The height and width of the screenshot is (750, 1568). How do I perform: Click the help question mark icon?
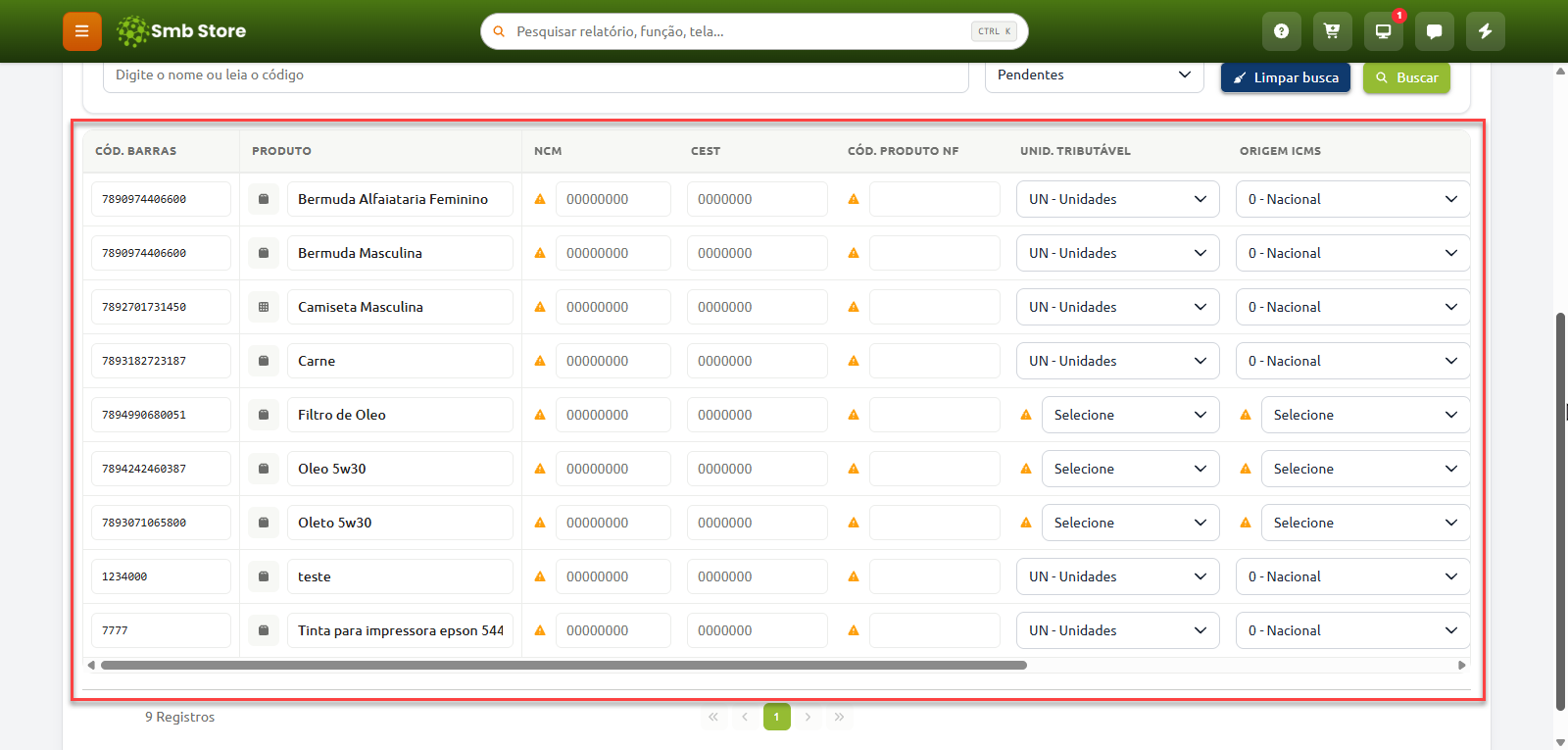[1281, 31]
